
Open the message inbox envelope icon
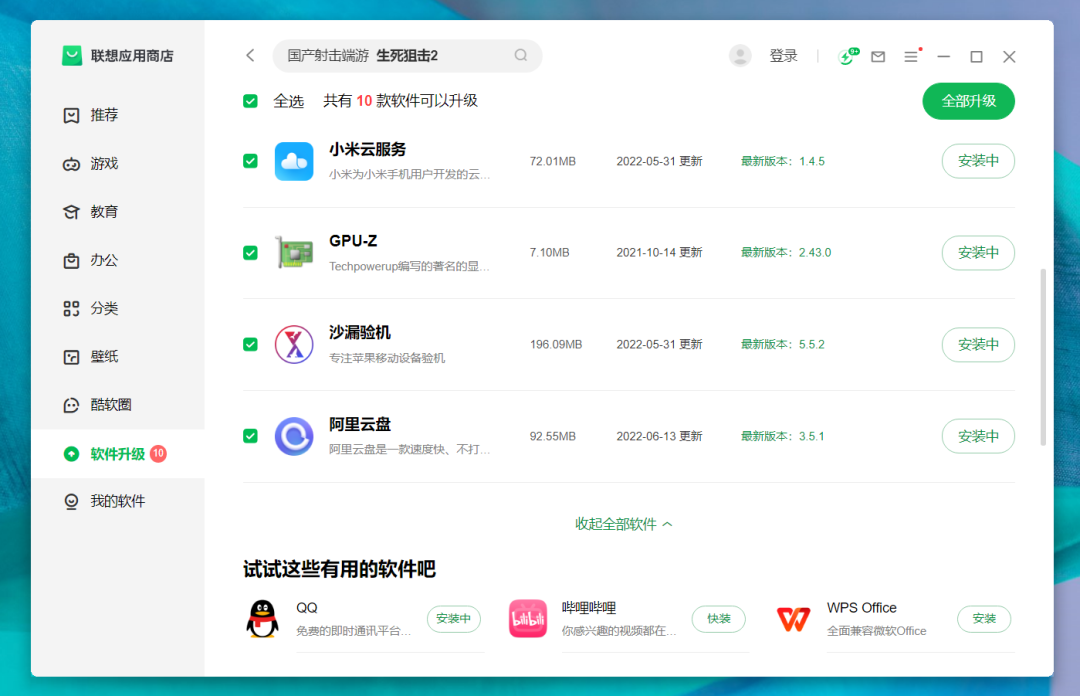[x=878, y=57]
